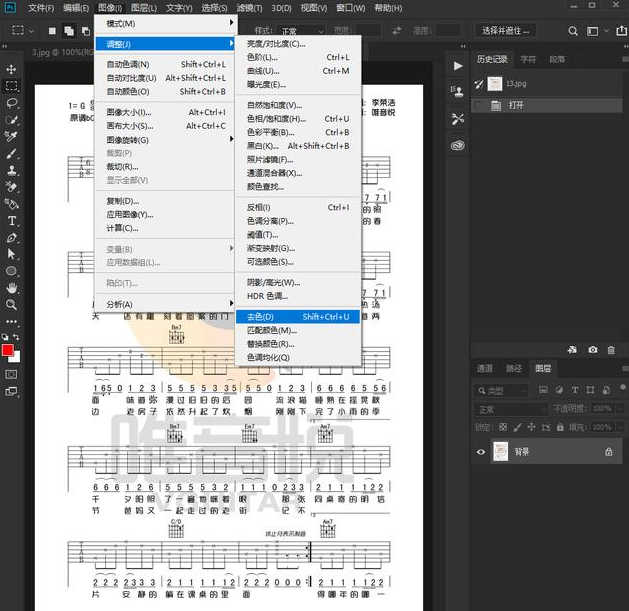Enable the pixel layer filter icon
Image resolution: width=629 pixels, height=611 pixels.
544,390
